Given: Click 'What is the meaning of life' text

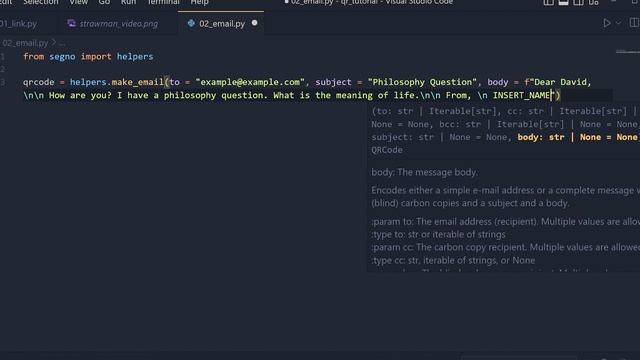Looking at the screenshot, I should coord(346,96).
